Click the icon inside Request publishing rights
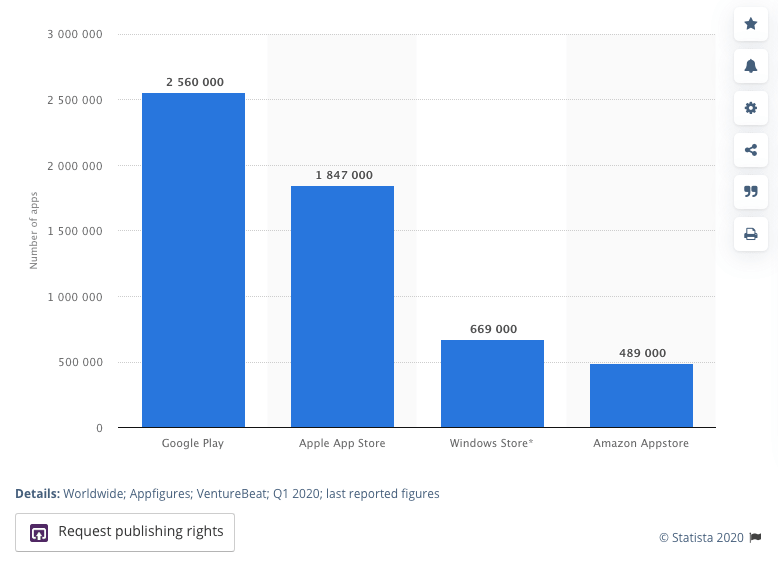Image resolution: width=778 pixels, height=568 pixels. (39, 533)
